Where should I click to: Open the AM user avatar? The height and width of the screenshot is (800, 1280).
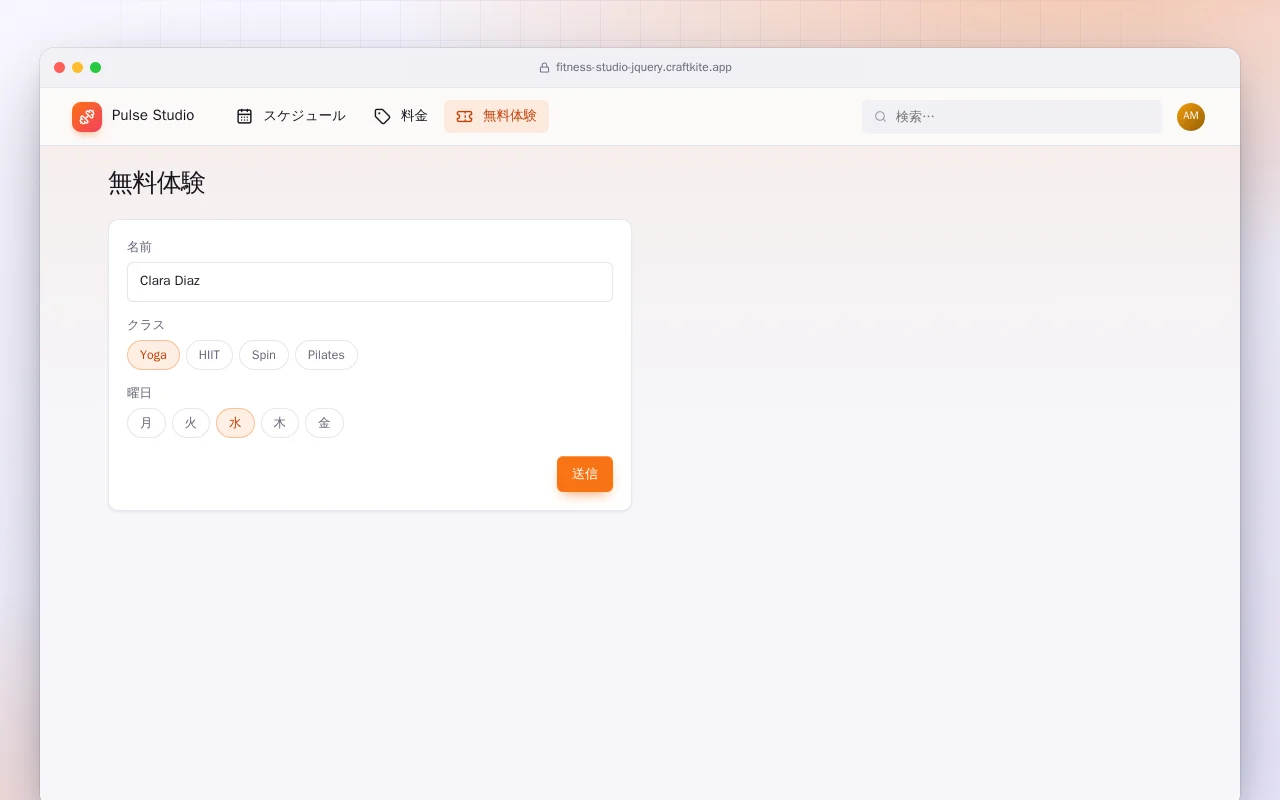(x=1191, y=117)
